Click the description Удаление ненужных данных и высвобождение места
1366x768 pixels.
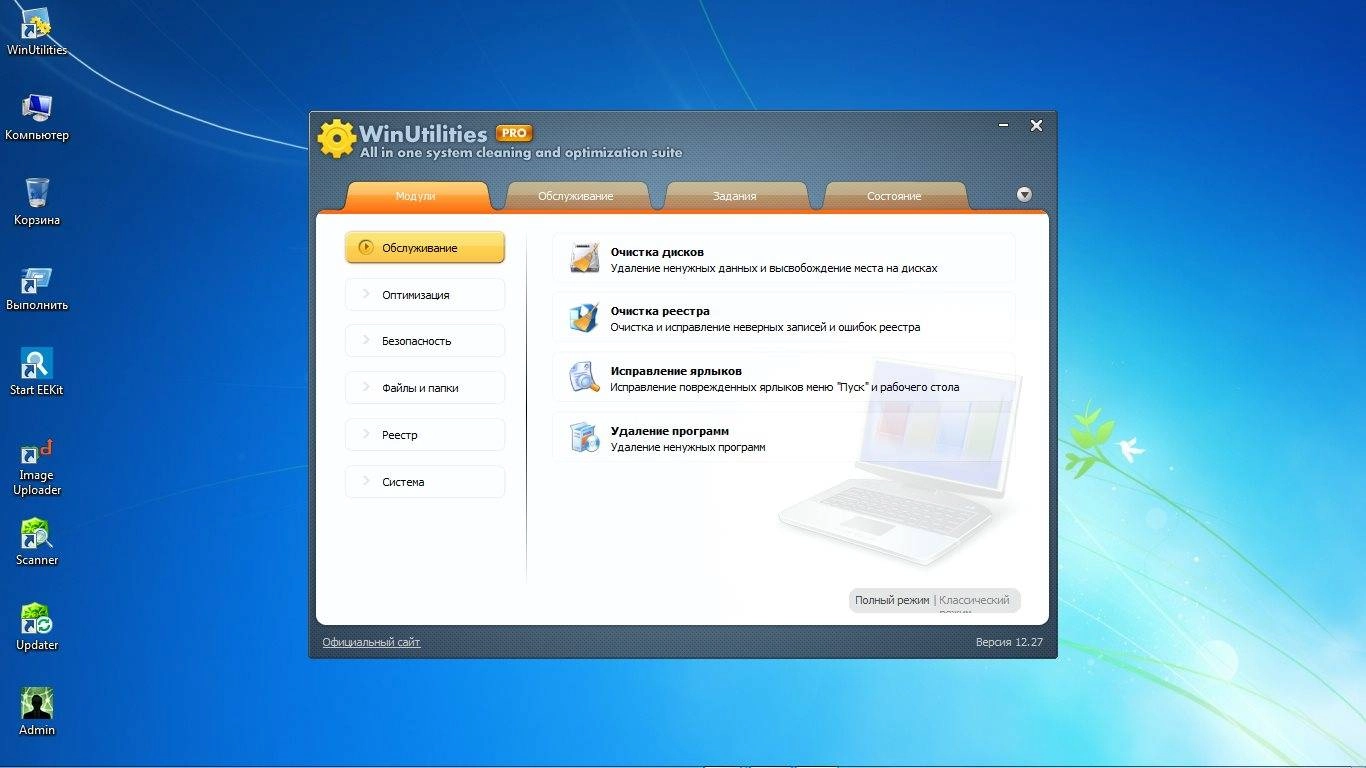click(774, 268)
